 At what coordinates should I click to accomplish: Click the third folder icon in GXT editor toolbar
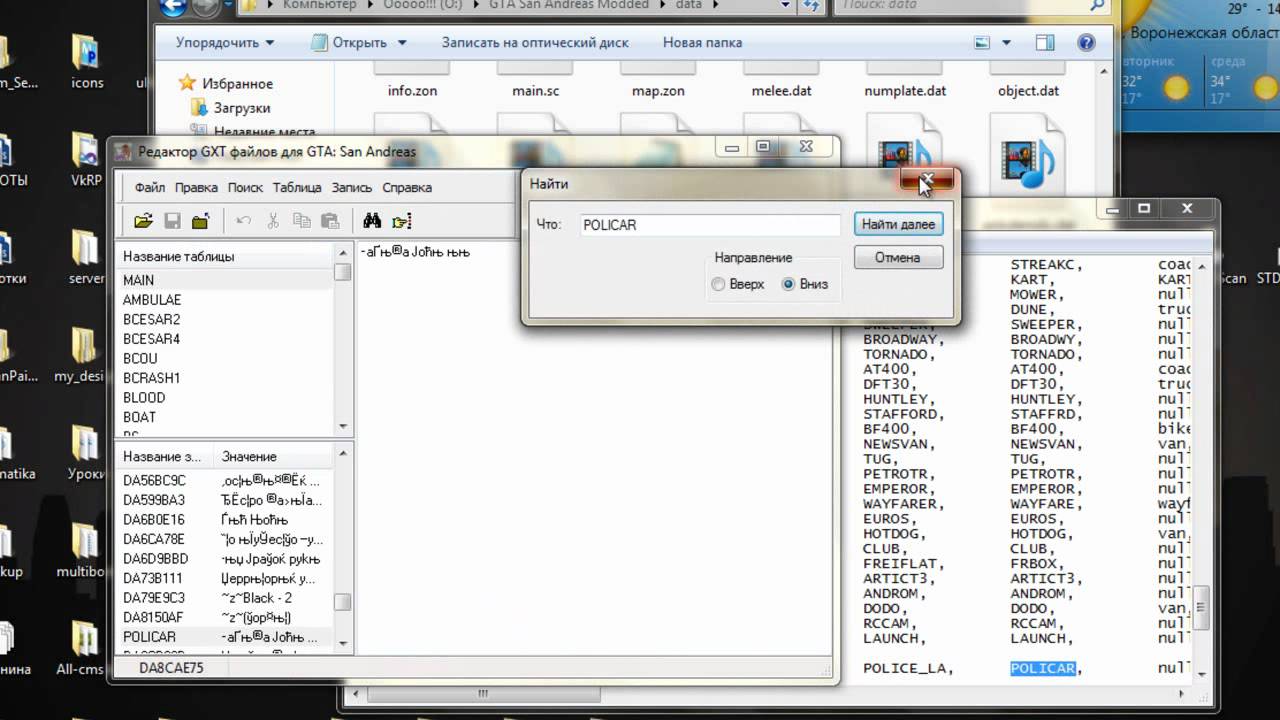pos(201,221)
